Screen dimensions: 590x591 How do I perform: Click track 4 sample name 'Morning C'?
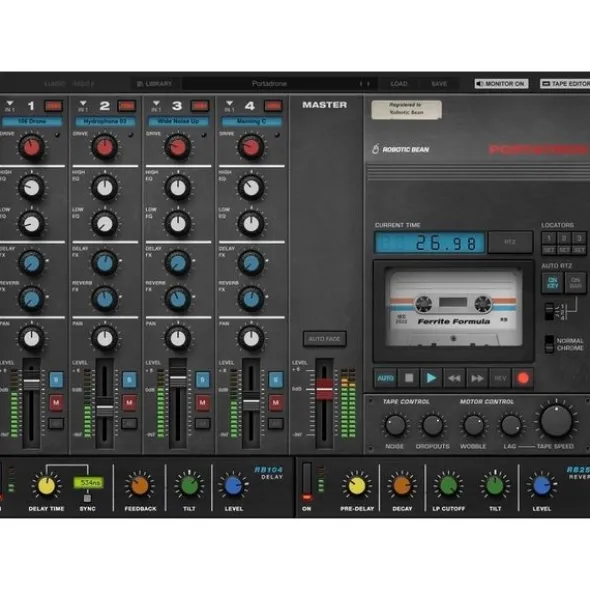(251, 121)
